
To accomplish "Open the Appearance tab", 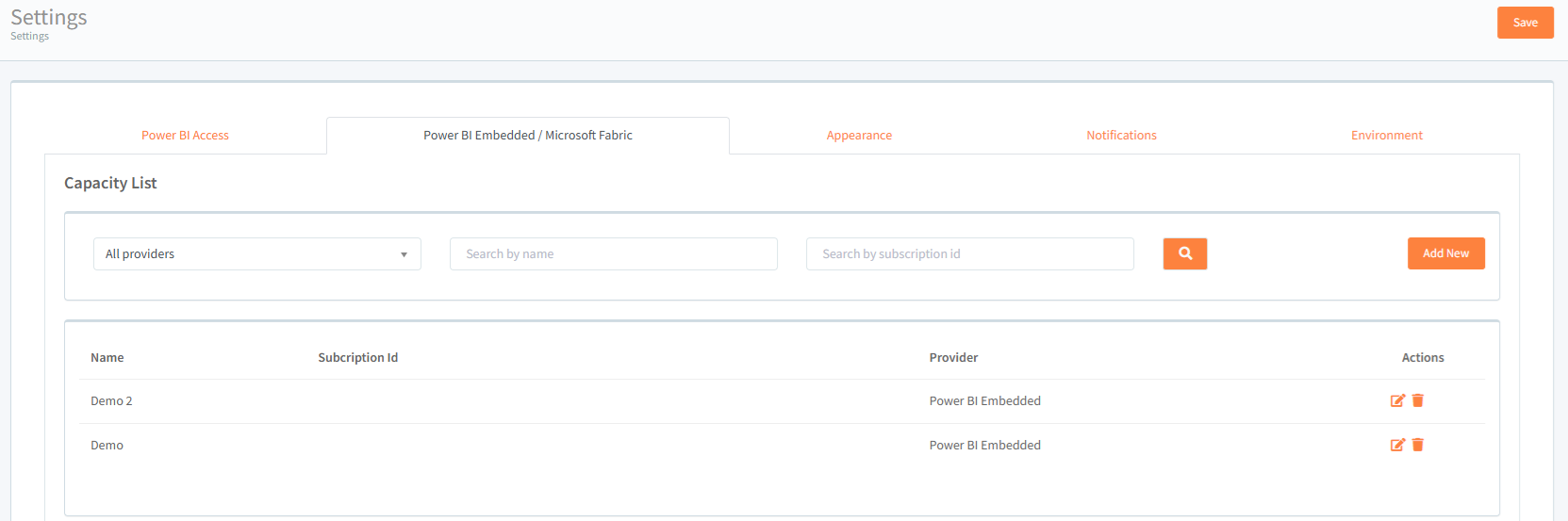I will coord(859,136).
